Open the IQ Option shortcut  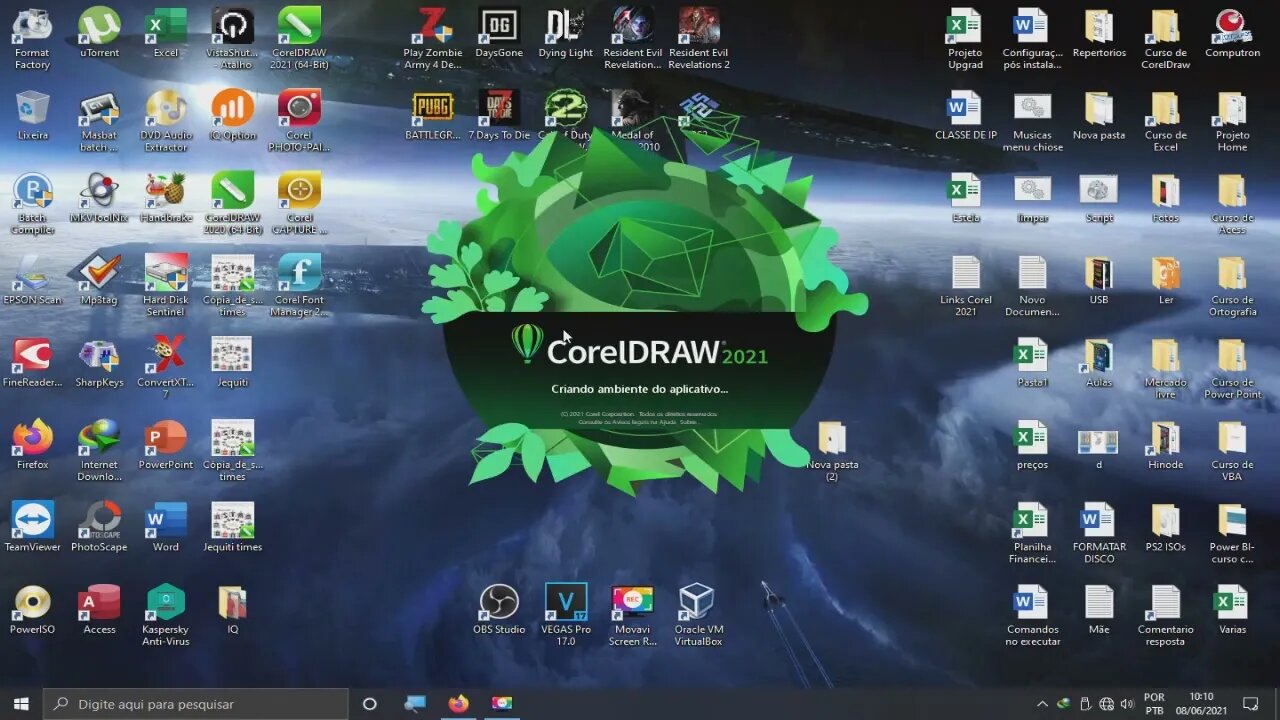tap(233, 115)
